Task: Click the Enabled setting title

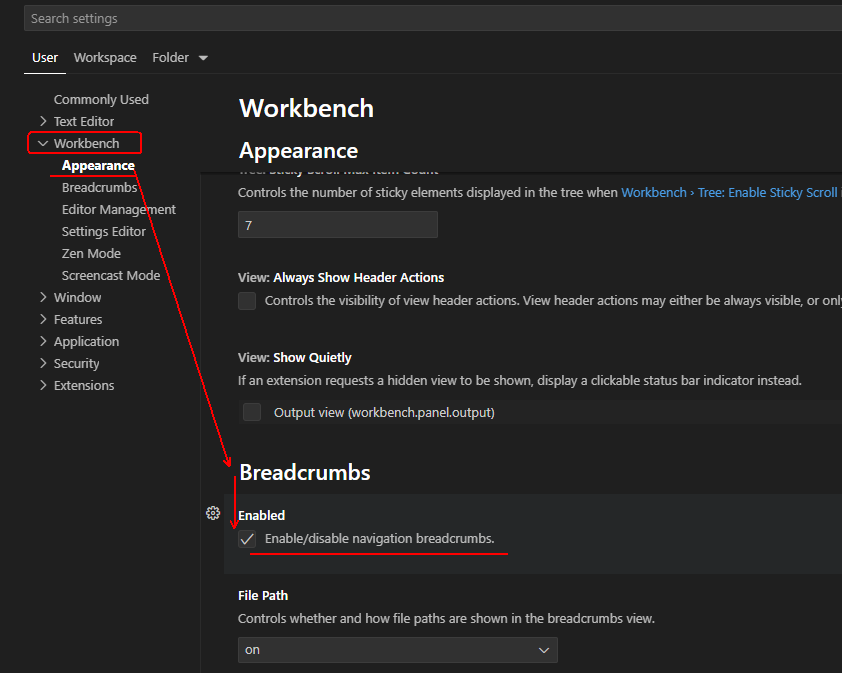Action: tap(262, 515)
